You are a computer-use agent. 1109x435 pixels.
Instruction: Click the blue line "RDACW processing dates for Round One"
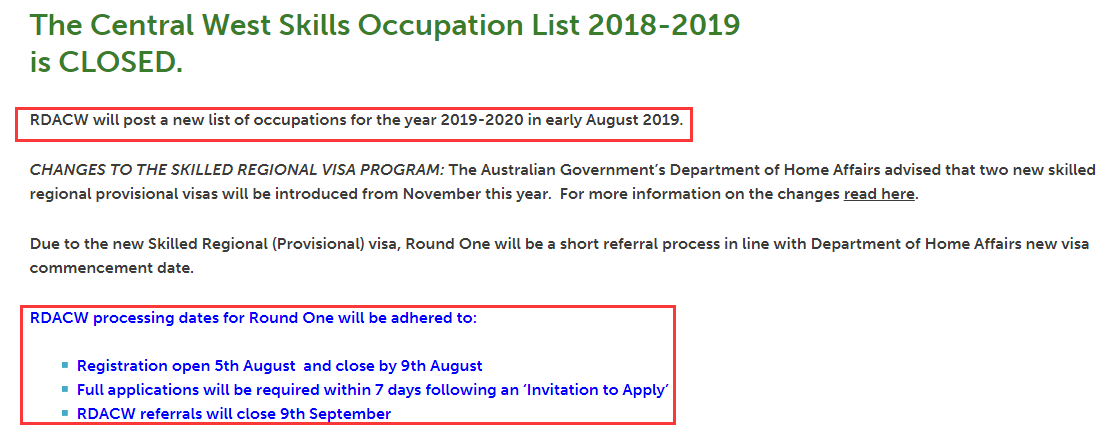[x=254, y=318]
